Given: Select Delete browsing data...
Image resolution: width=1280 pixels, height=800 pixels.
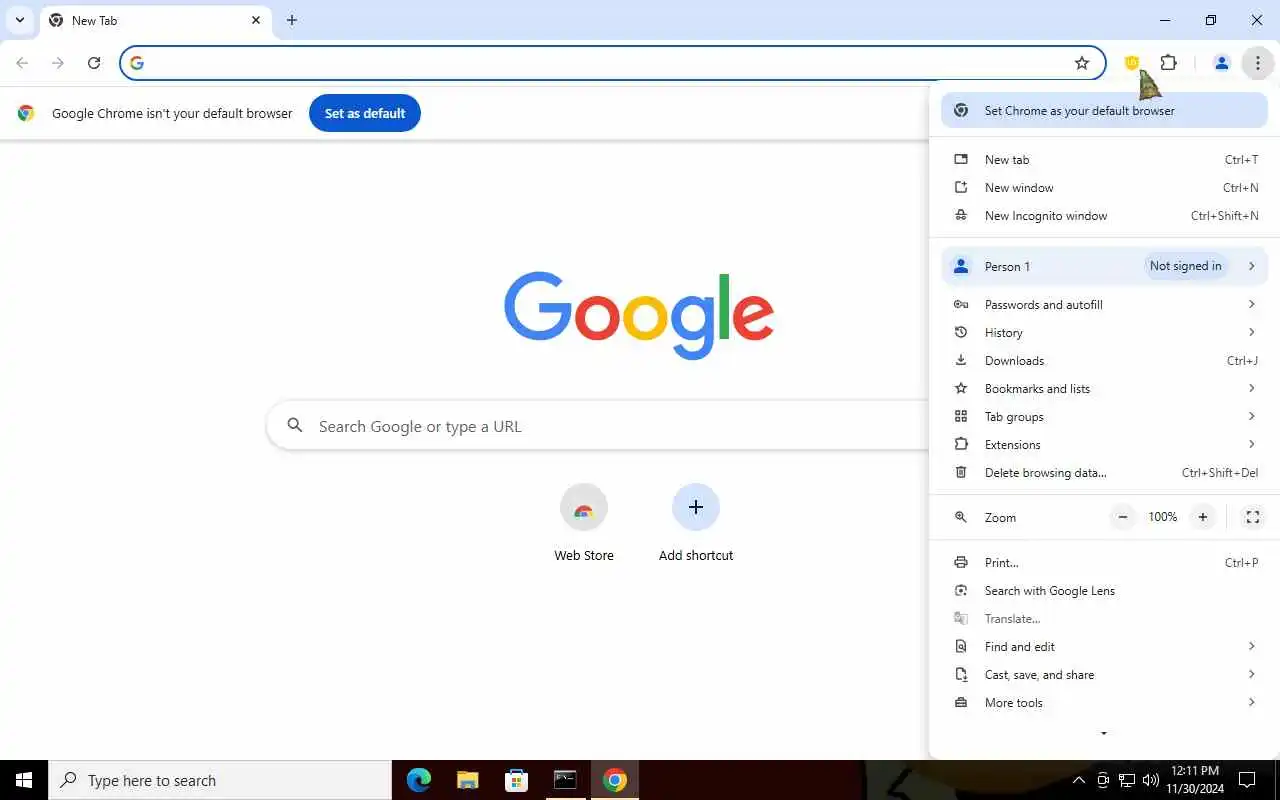Looking at the screenshot, I should coord(1104,473).
